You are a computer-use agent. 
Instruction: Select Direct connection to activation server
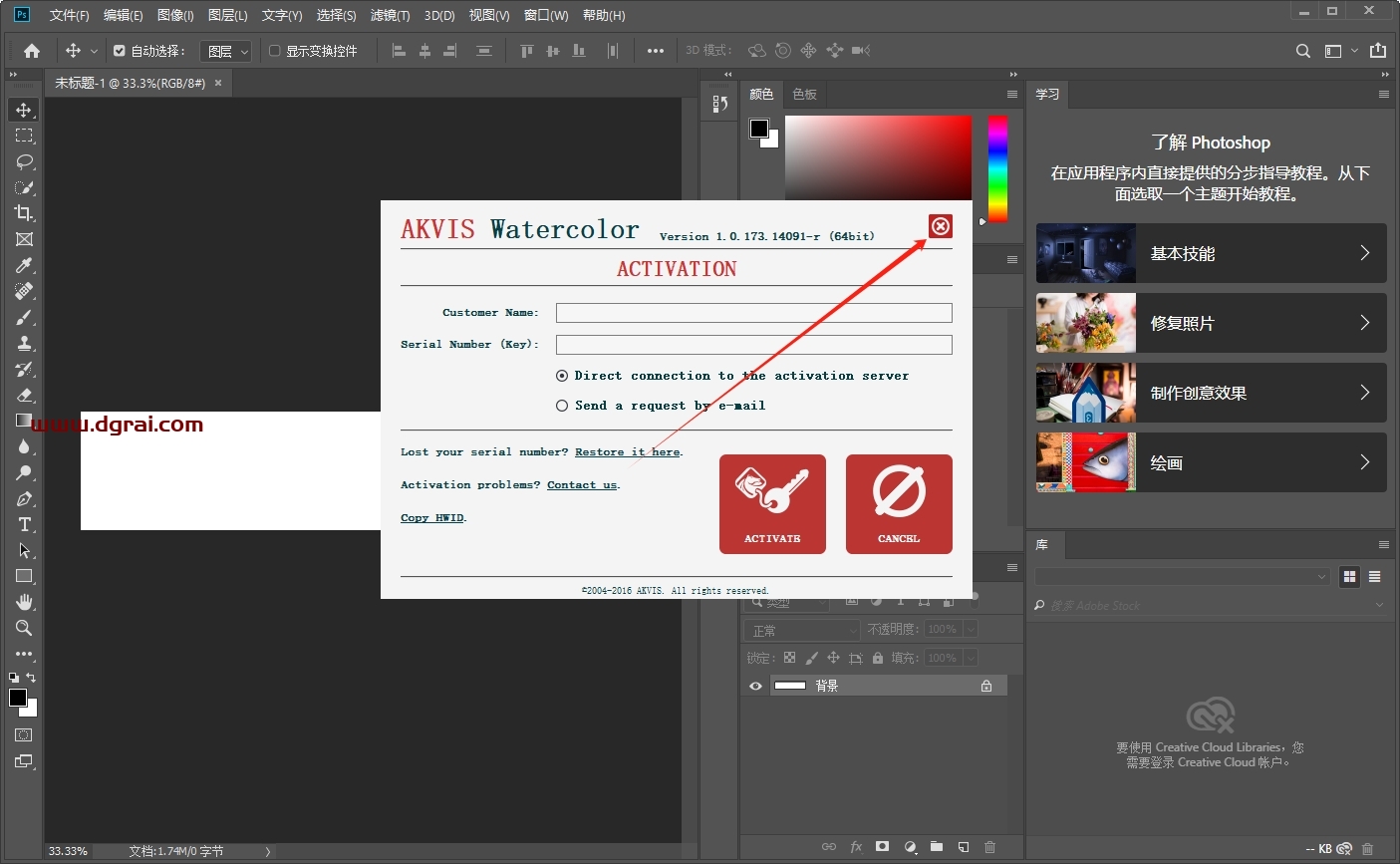tap(562, 376)
